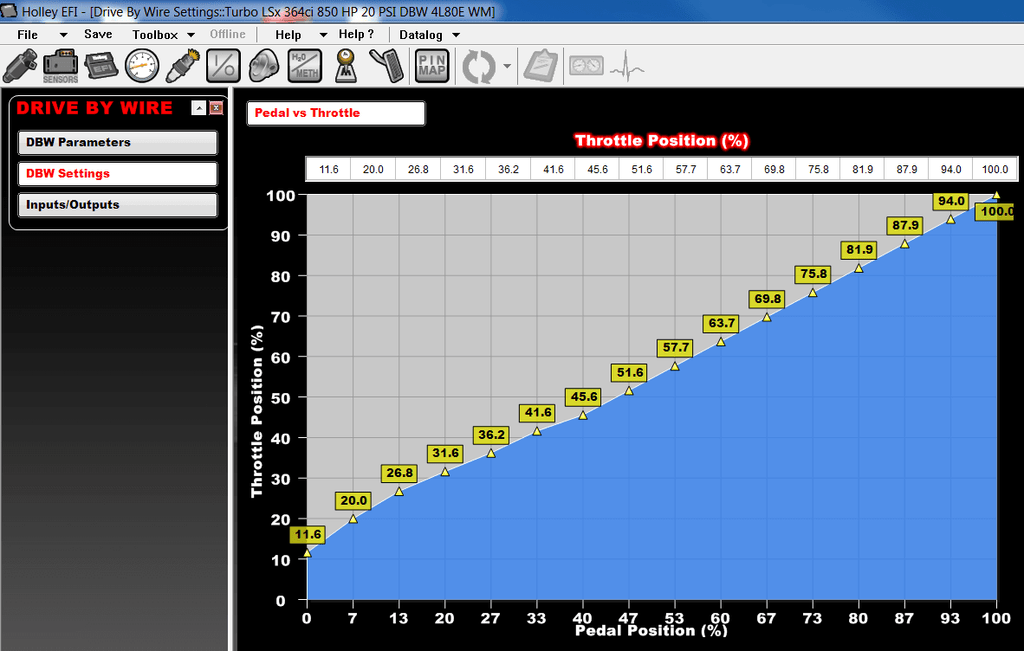This screenshot has height=651, width=1024.
Task: Open the Inputs/Outputs section
Action: click(118, 205)
